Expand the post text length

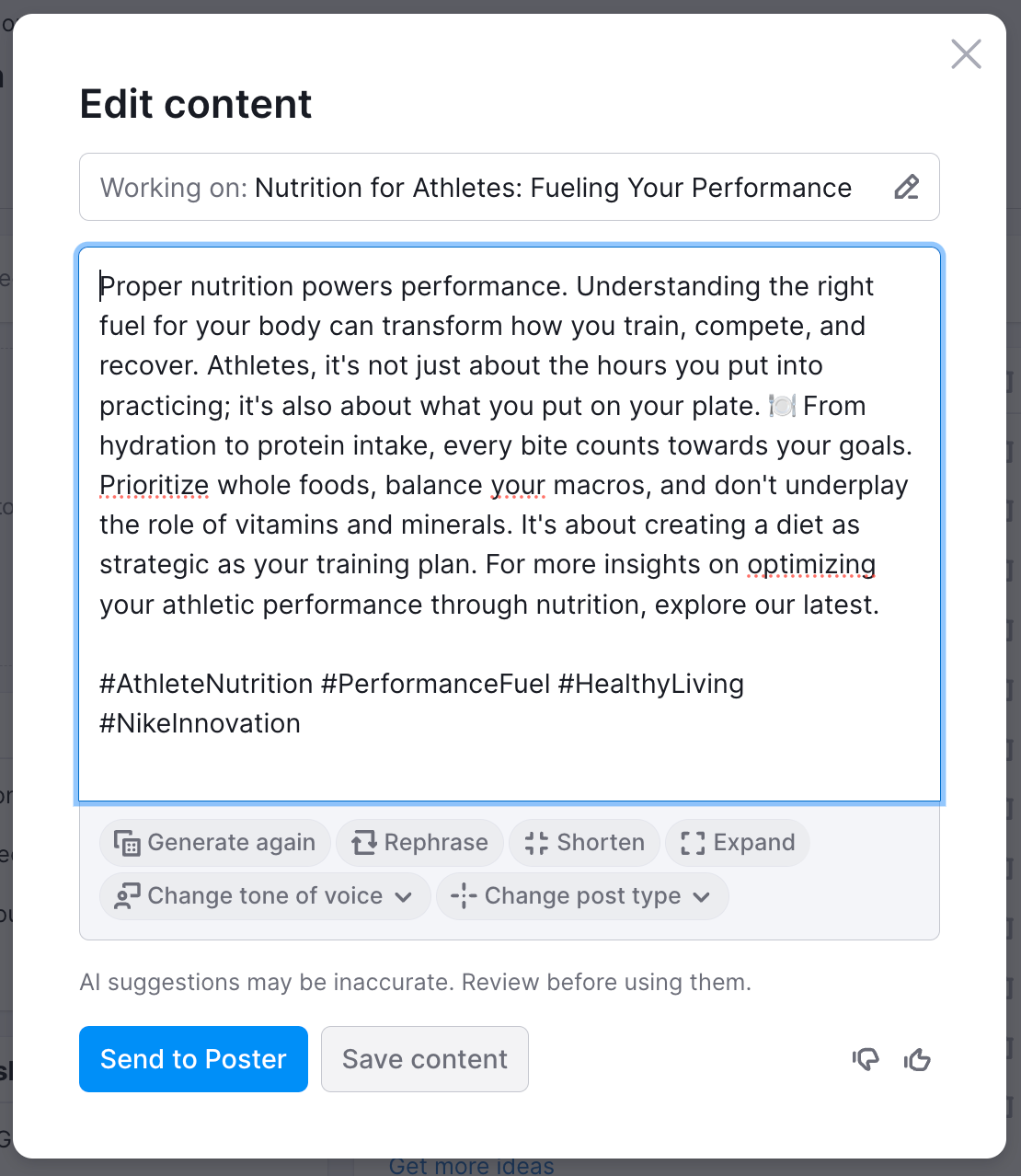(x=737, y=843)
